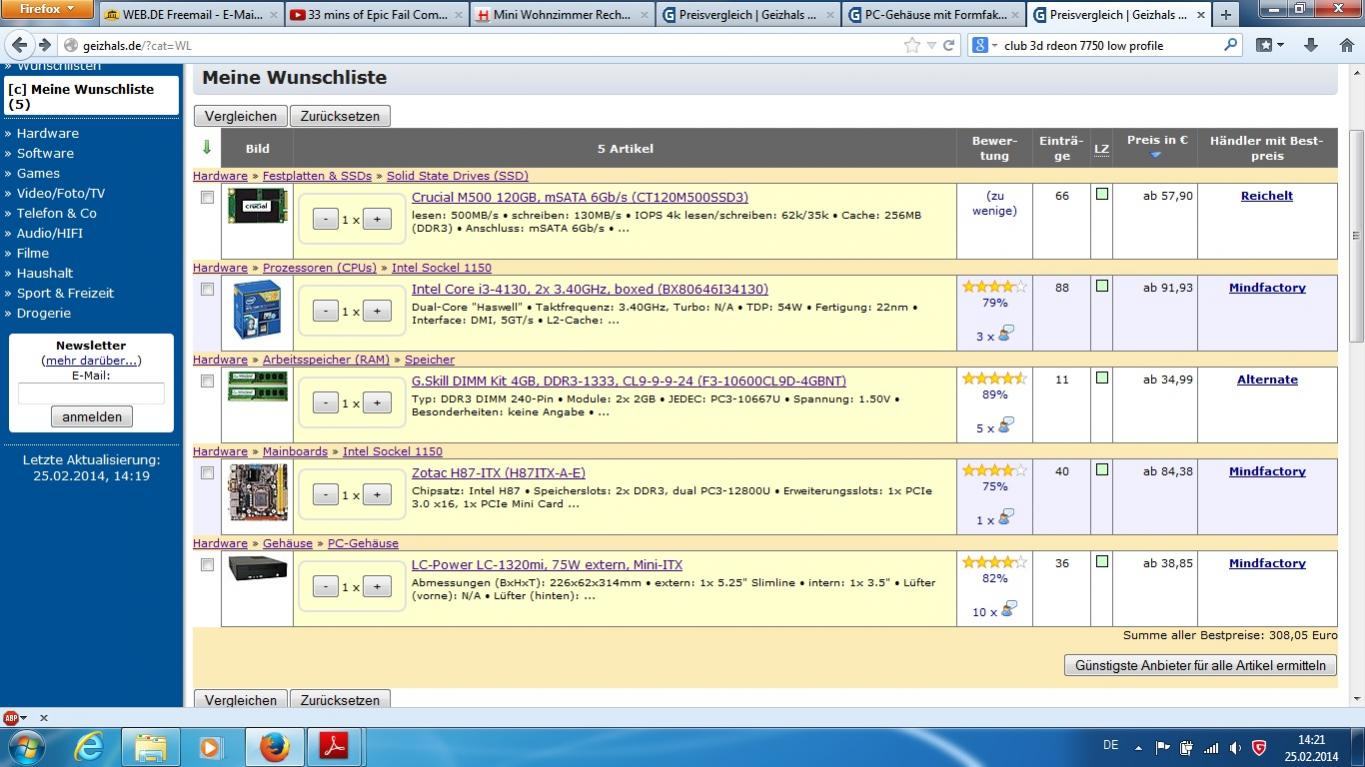Open the bookmarks menu icon in toolbar
The height and width of the screenshot is (767, 1365).
coord(1270,45)
